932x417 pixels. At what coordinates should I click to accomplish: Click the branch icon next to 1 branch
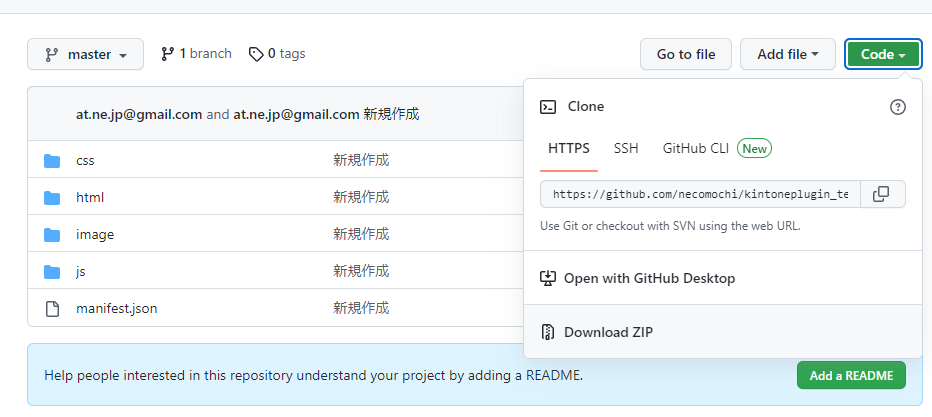tap(167, 54)
